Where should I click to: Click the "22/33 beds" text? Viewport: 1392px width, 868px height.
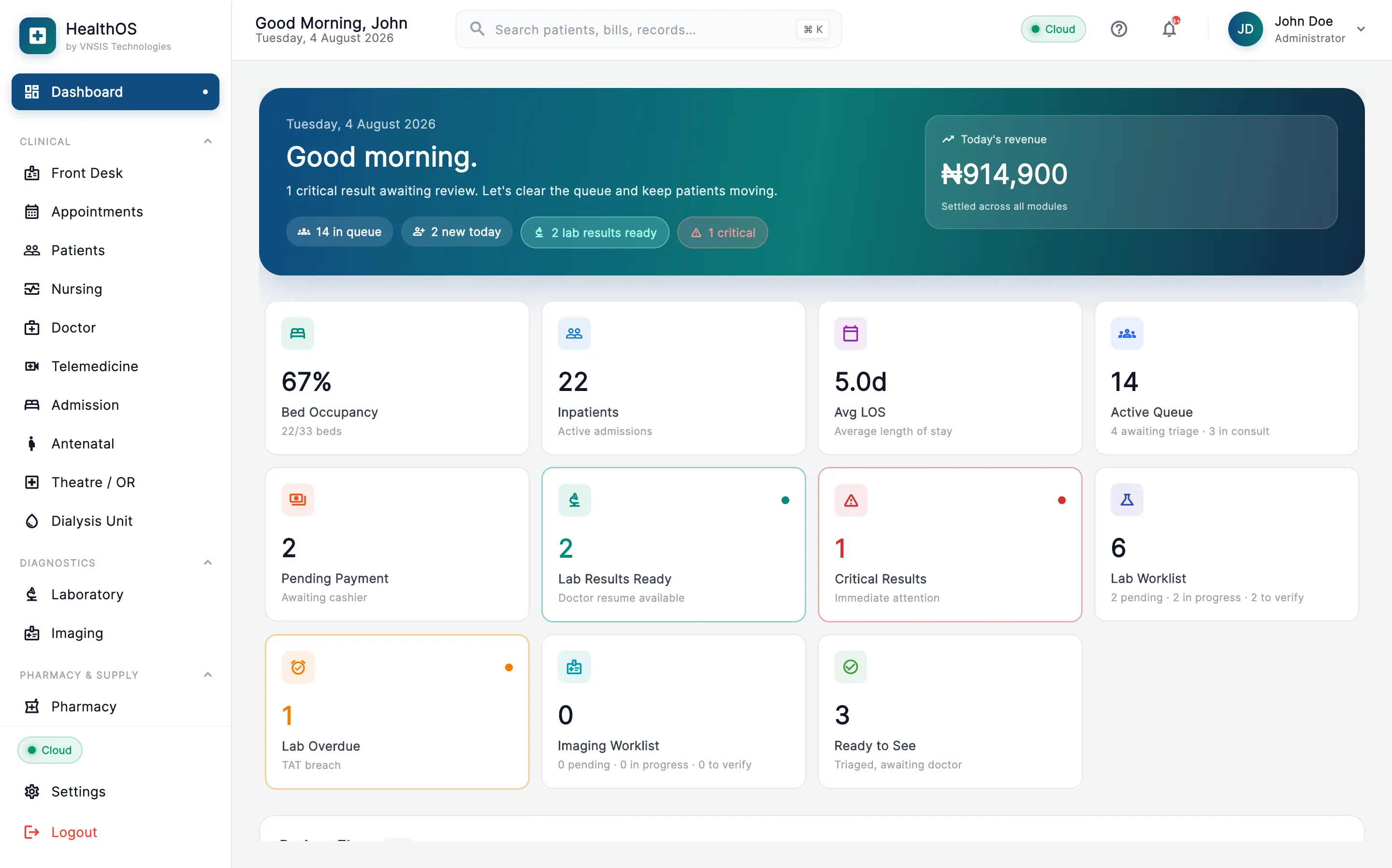click(311, 431)
